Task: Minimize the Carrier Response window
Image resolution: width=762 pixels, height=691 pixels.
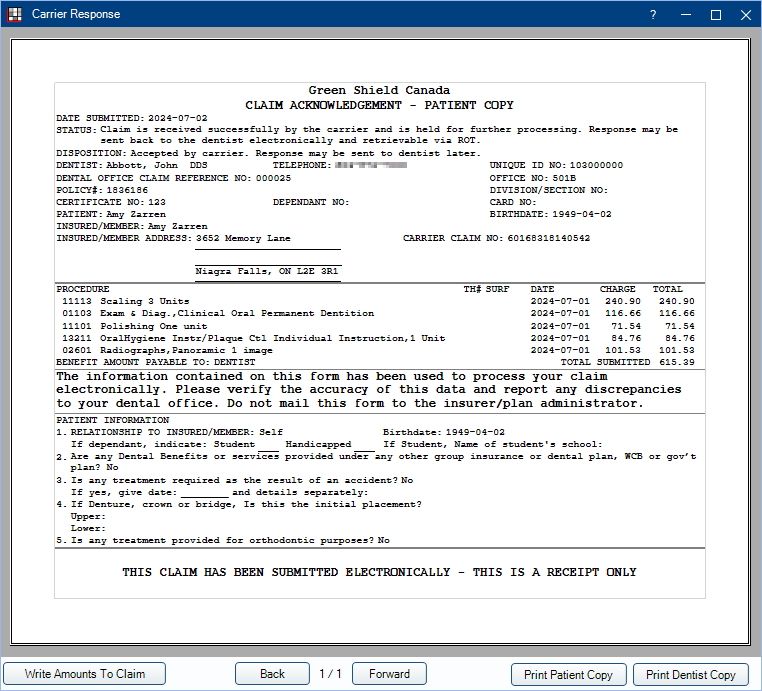Action: point(686,15)
